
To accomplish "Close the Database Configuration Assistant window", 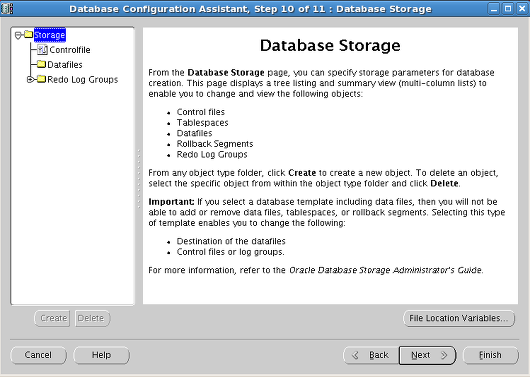I will coord(522,8).
